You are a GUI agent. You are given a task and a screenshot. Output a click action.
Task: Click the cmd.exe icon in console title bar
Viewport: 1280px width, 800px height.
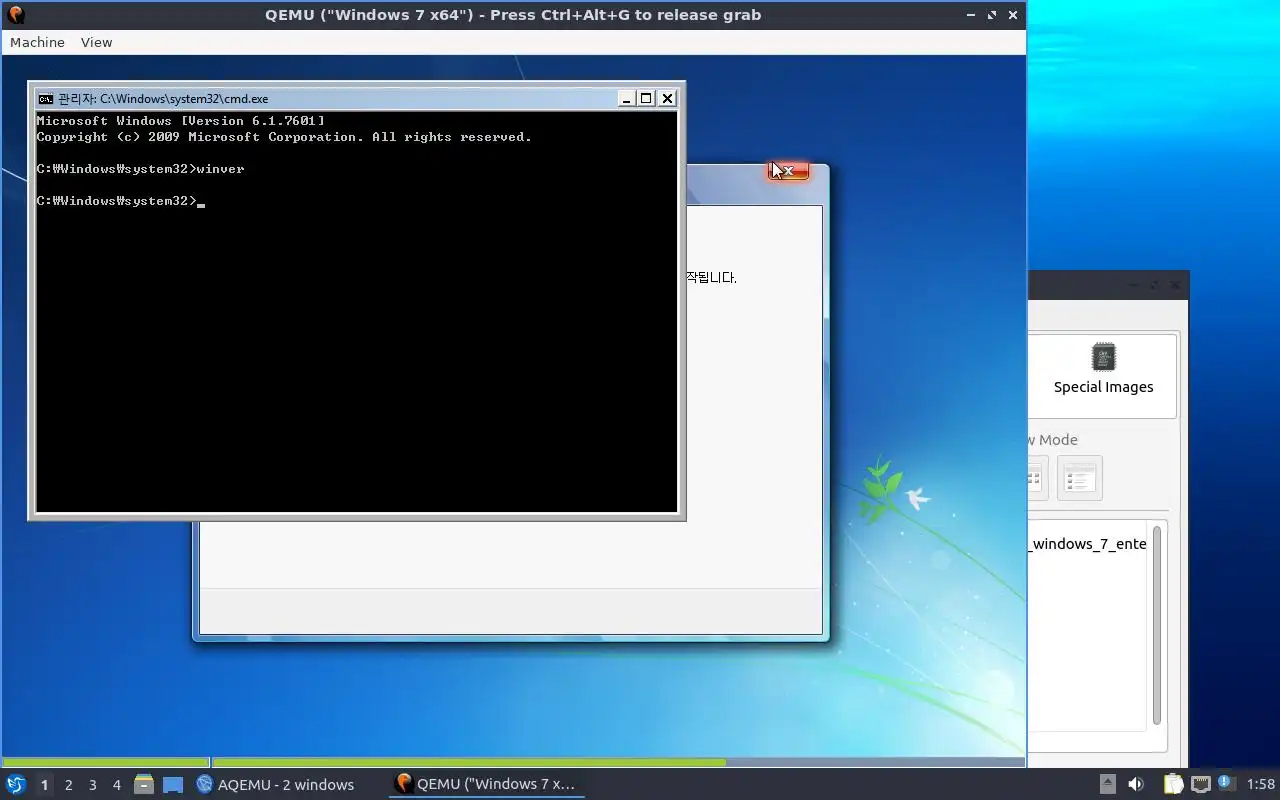(45, 98)
